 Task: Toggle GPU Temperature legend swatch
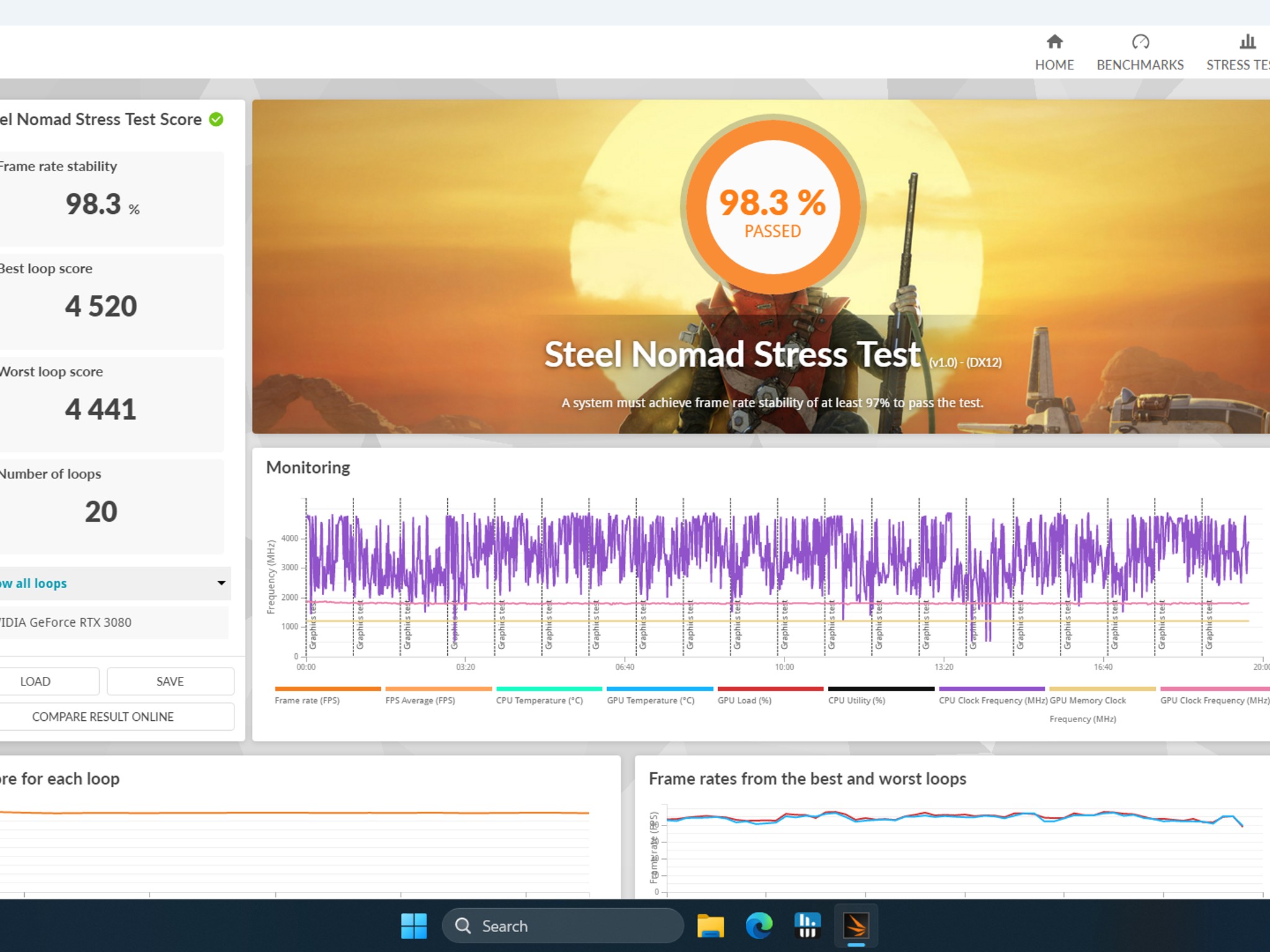[660, 689]
